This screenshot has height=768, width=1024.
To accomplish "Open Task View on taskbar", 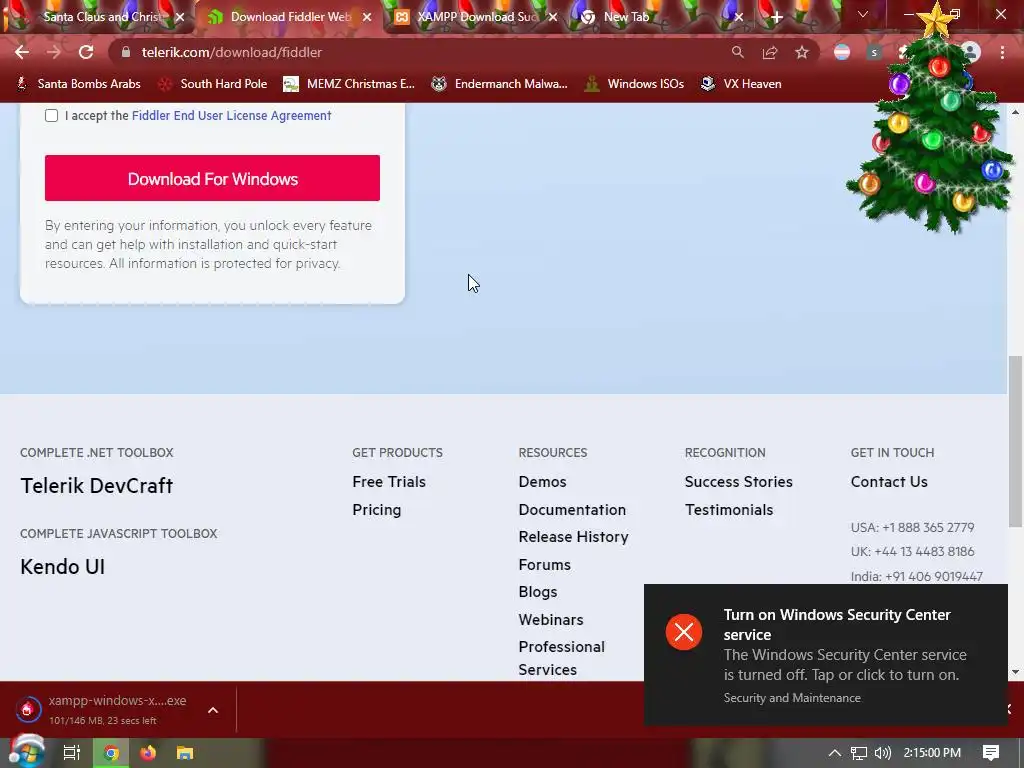I will (x=72, y=753).
